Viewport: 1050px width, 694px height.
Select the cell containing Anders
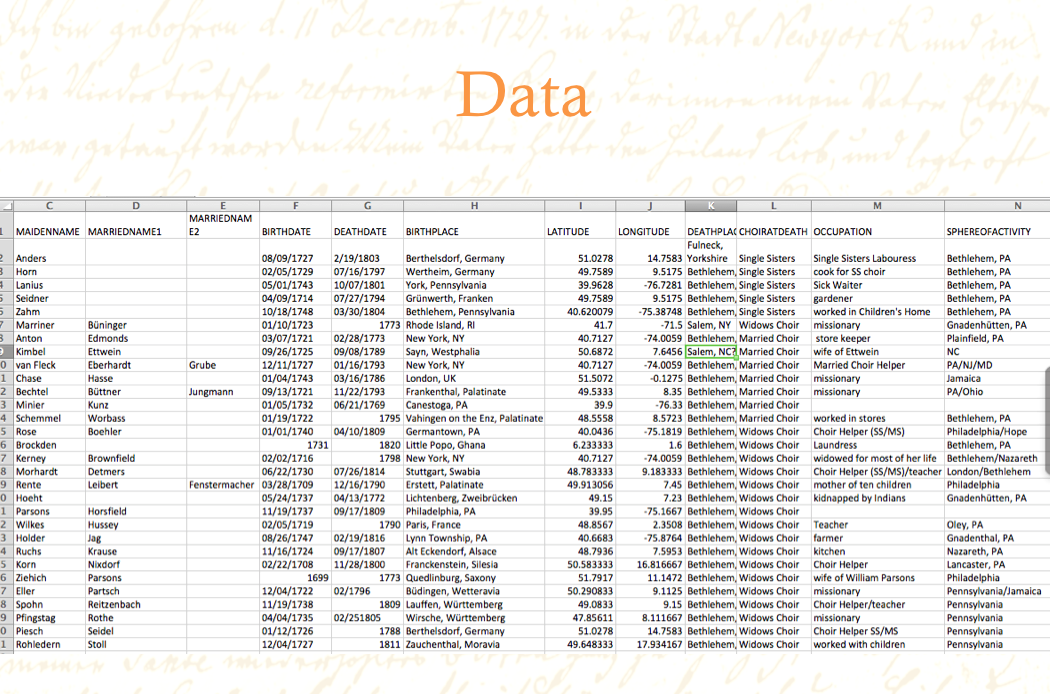pos(49,258)
